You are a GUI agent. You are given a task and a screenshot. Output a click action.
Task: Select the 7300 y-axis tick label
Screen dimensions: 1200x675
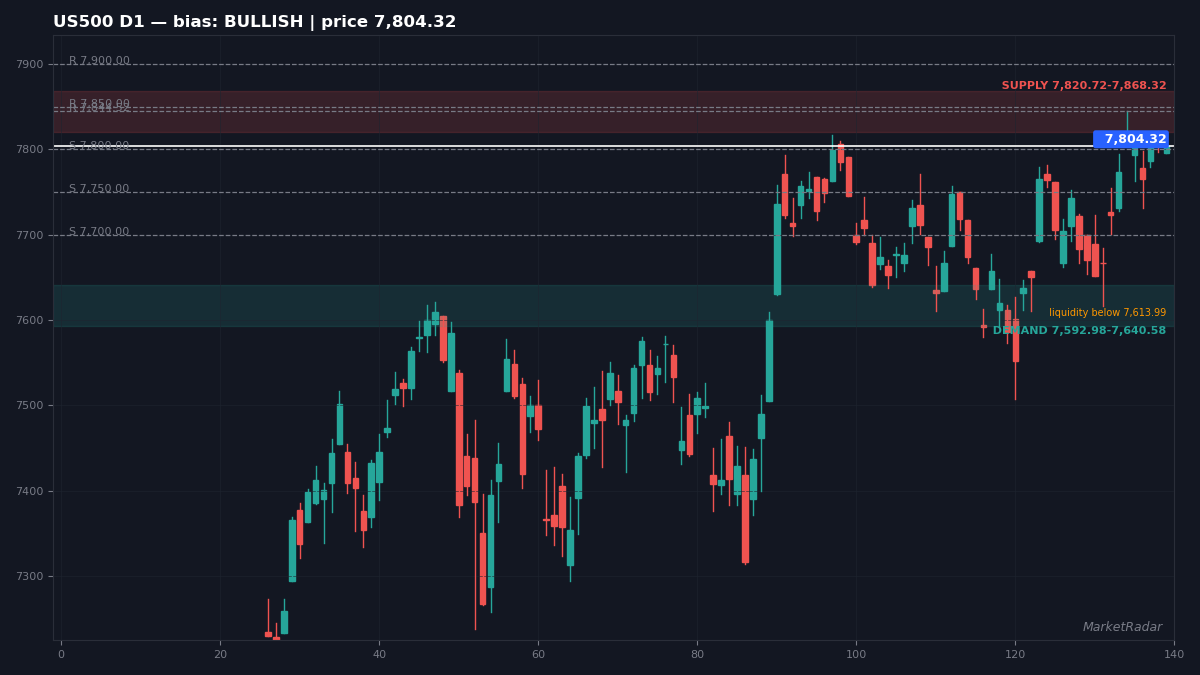click(30, 576)
